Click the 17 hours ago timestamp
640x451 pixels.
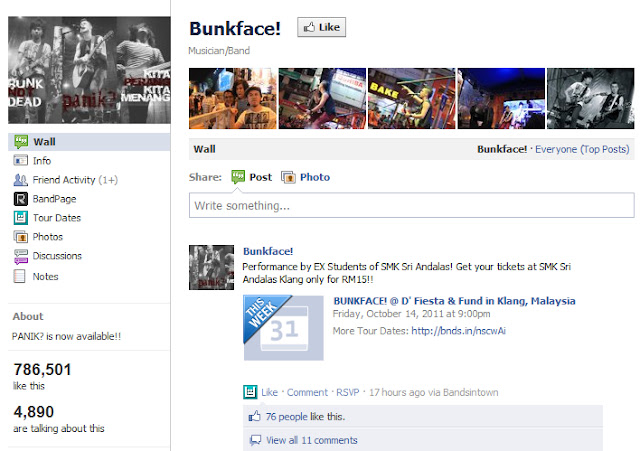(x=397, y=392)
